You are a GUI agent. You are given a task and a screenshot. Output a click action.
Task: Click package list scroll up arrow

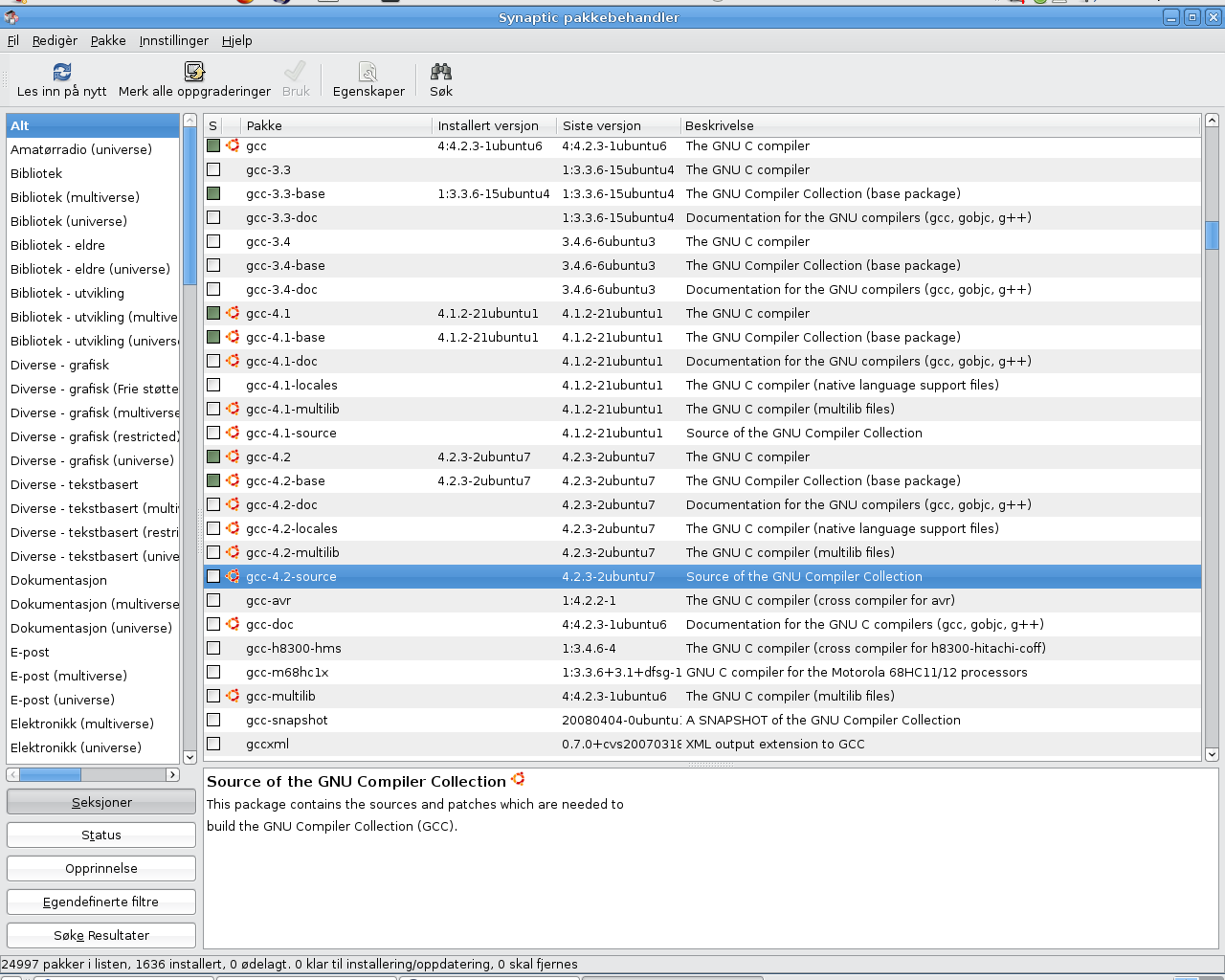1212,121
